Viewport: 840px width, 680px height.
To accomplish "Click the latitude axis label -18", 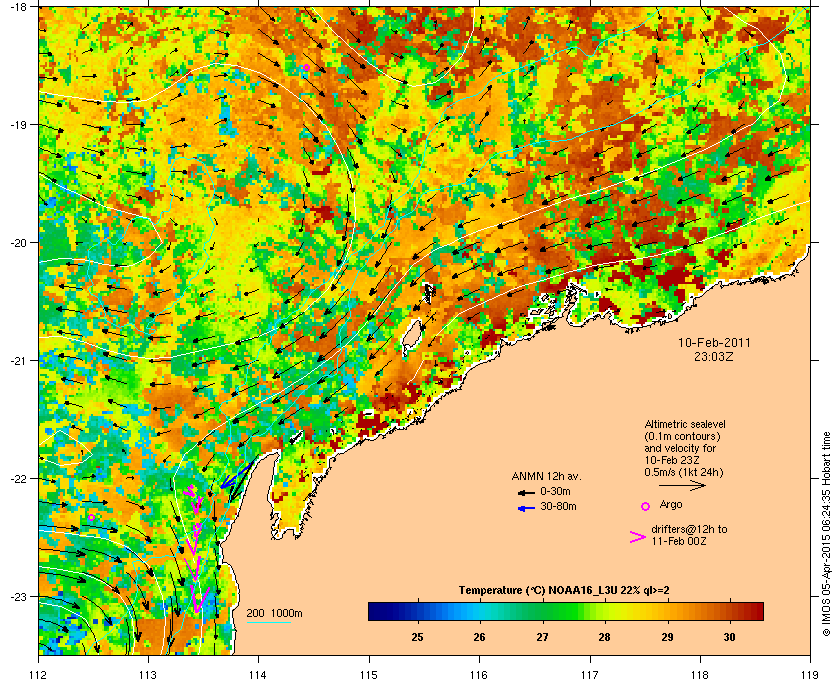I will coord(18,8).
